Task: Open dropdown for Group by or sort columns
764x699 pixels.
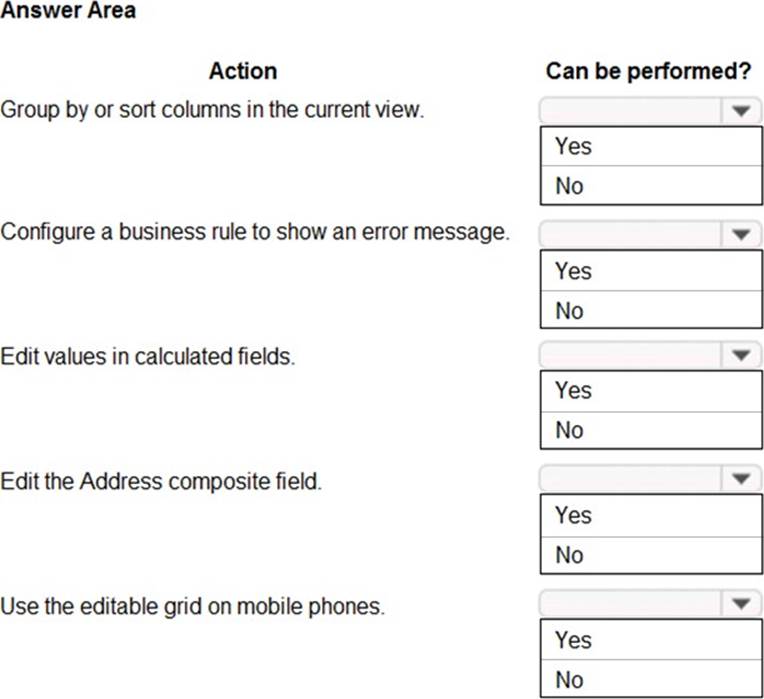Action: [740, 110]
